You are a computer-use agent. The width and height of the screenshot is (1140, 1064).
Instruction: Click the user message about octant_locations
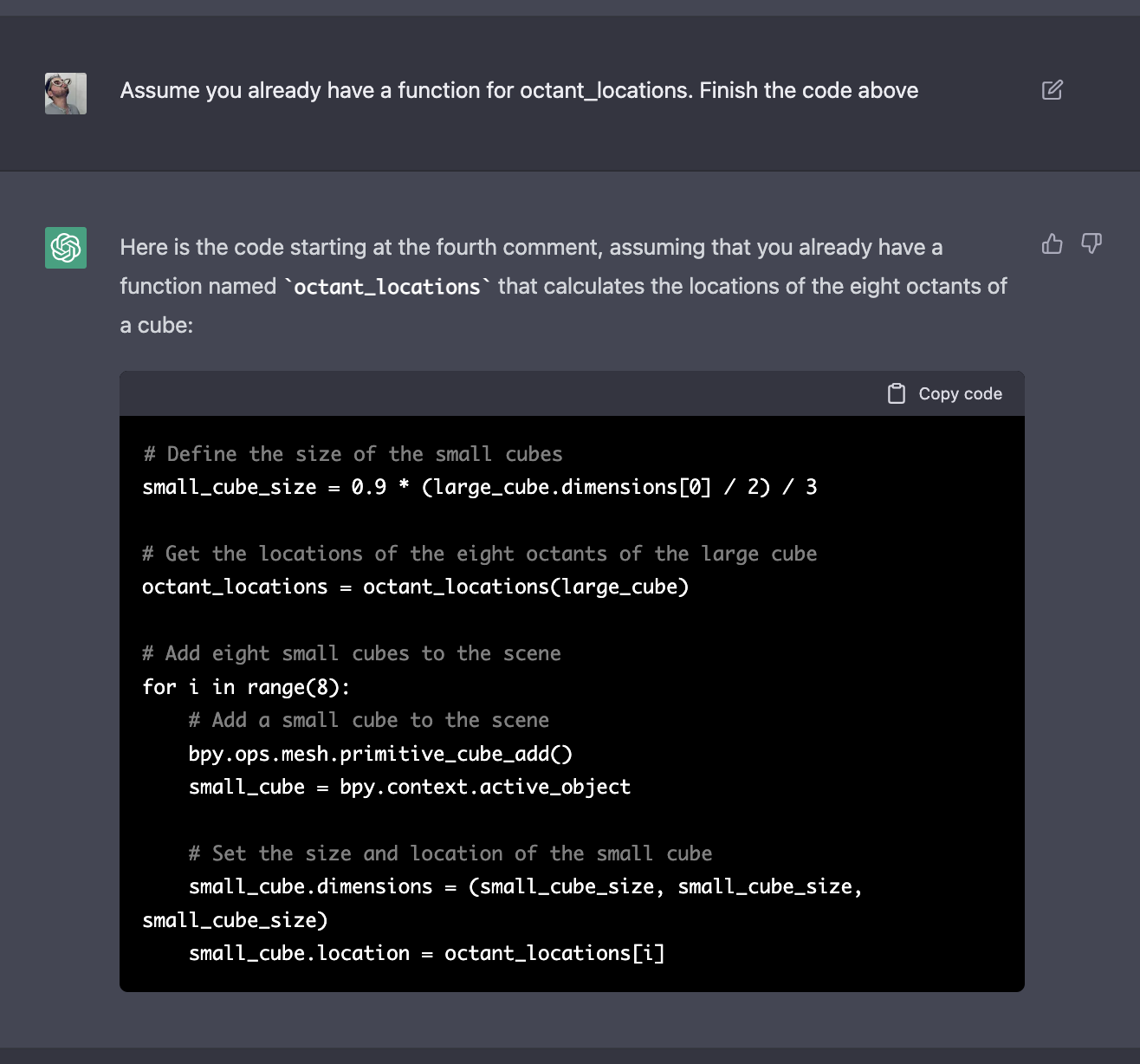tap(519, 91)
